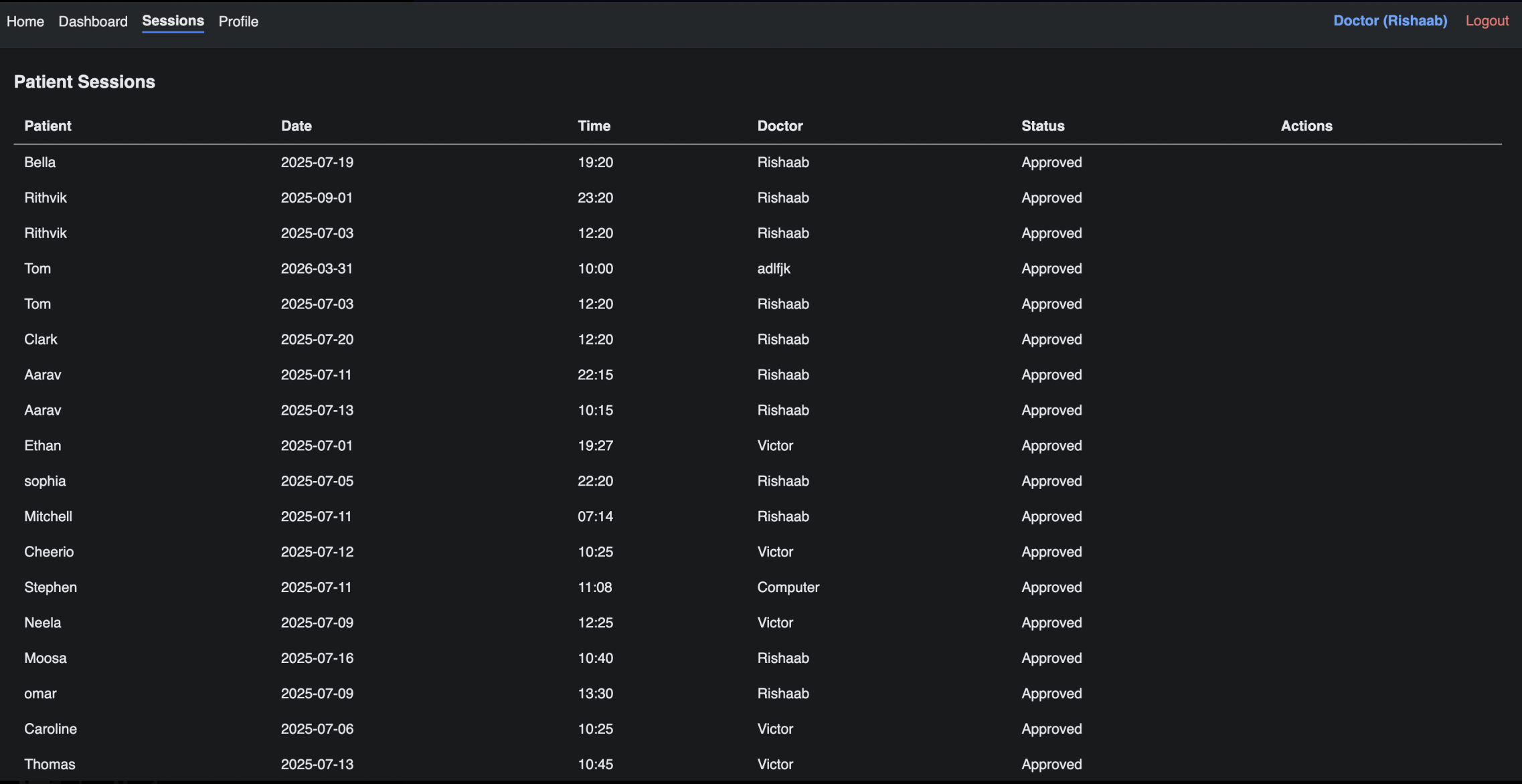Click the Status column header
Image resolution: width=1522 pixels, height=784 pixels.
click(1042, 126)
